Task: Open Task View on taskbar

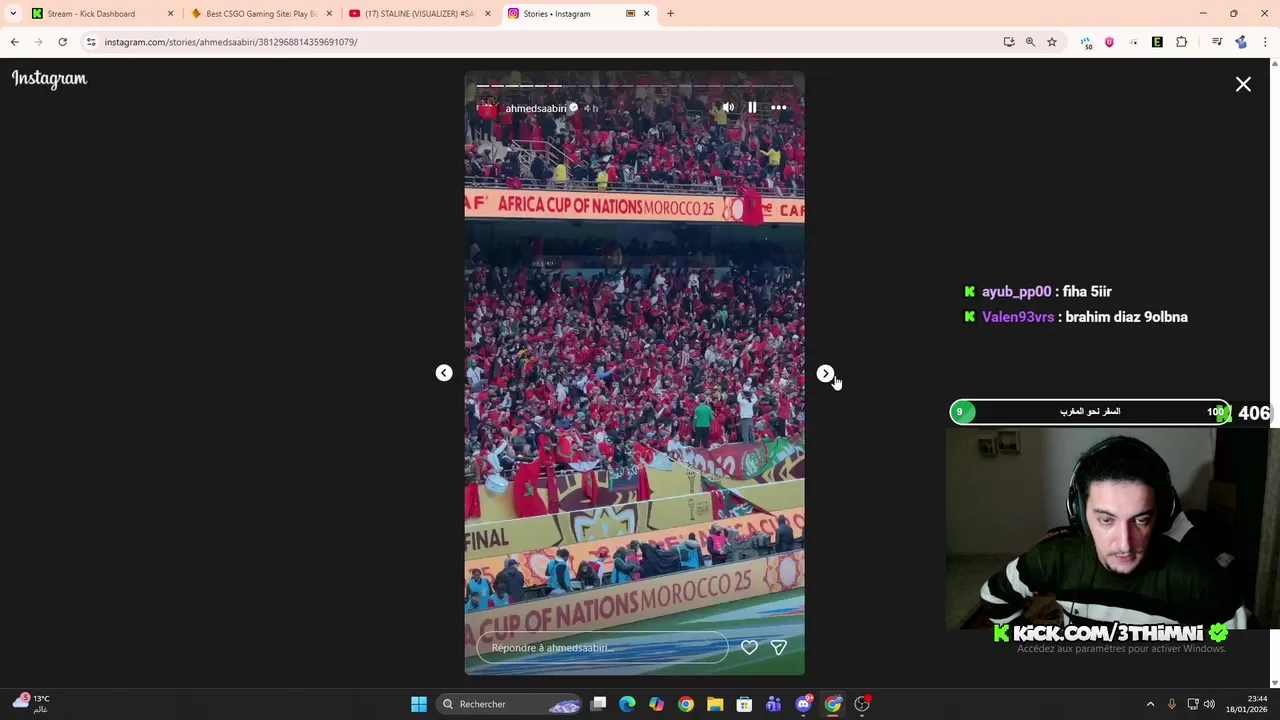Action: click(x=598, y=704)
